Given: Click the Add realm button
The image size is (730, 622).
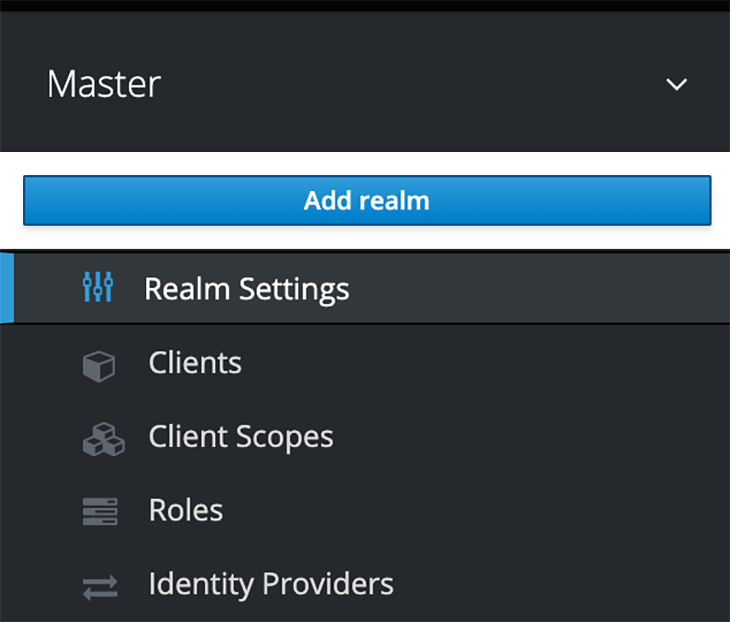Looking at the screenshot, I should coord(367,200).
